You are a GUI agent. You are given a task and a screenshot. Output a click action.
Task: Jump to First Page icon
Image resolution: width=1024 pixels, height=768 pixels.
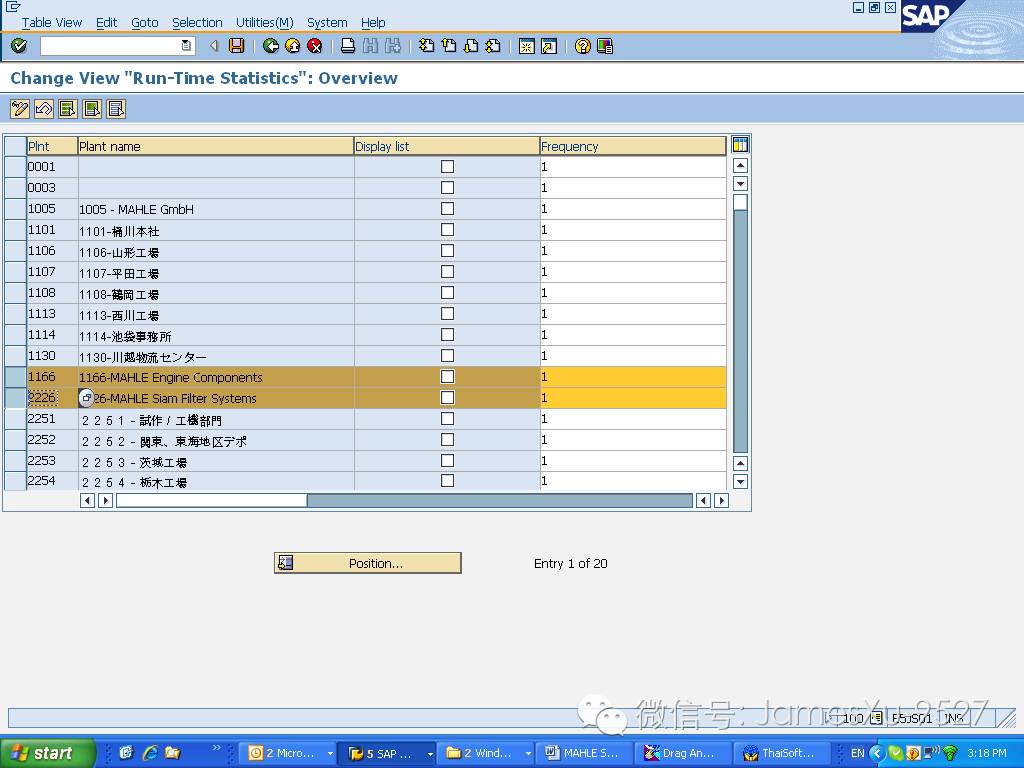[x=426, y=46]
